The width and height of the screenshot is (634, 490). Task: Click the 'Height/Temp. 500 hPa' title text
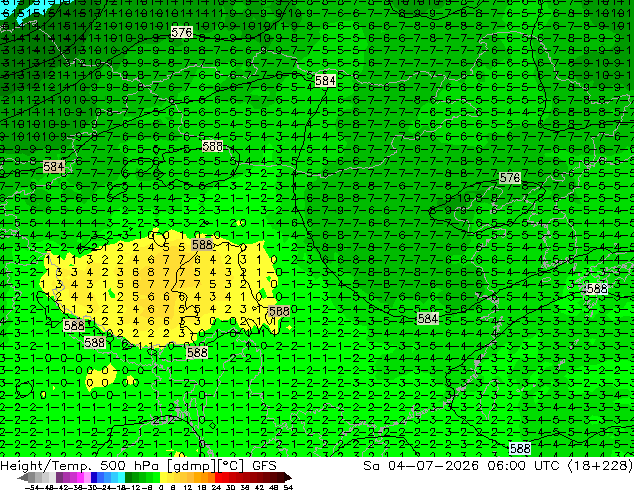pyautogui.click(x=79, y=466)
